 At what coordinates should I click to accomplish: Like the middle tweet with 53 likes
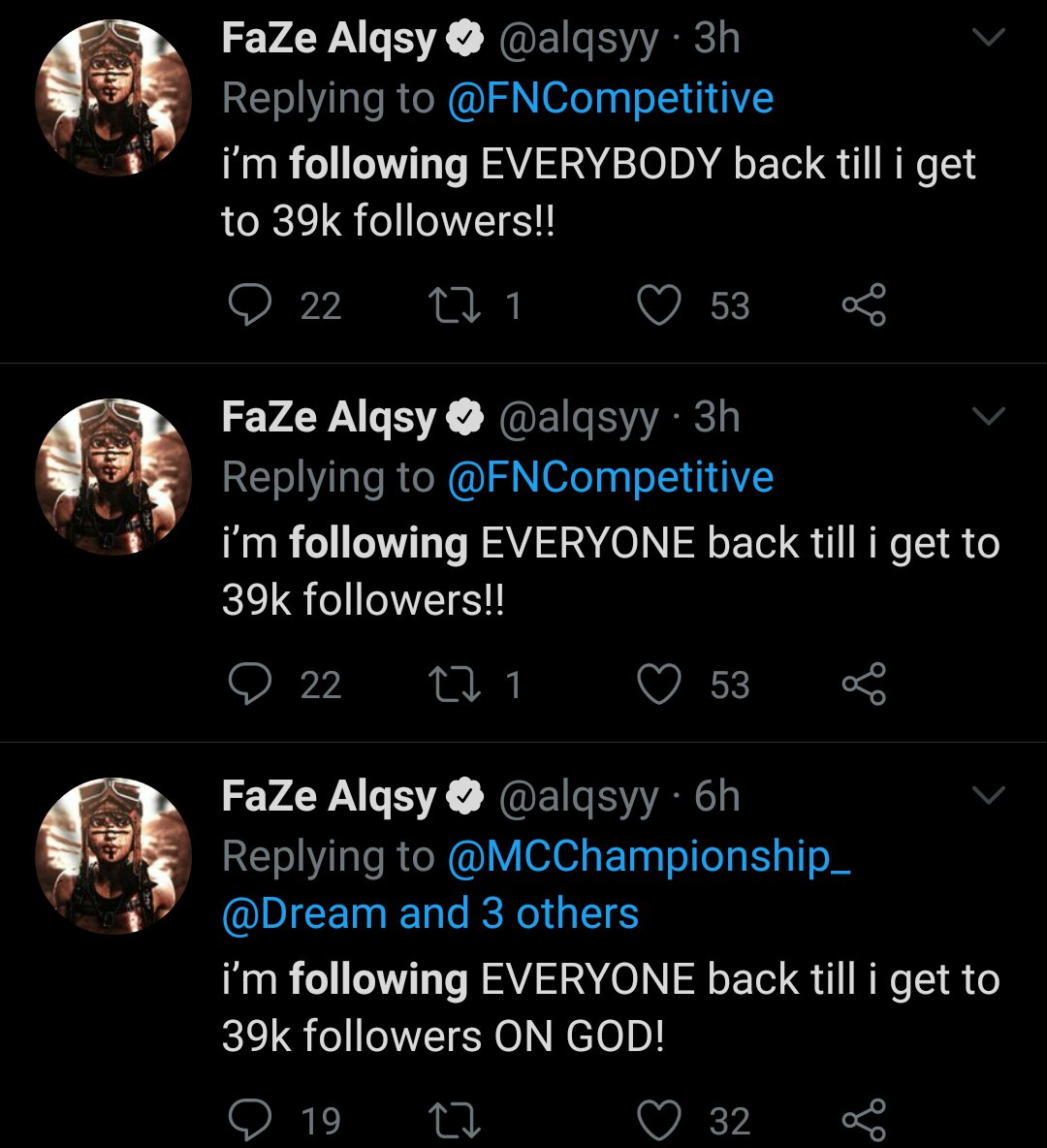click(x=659, y=685)
